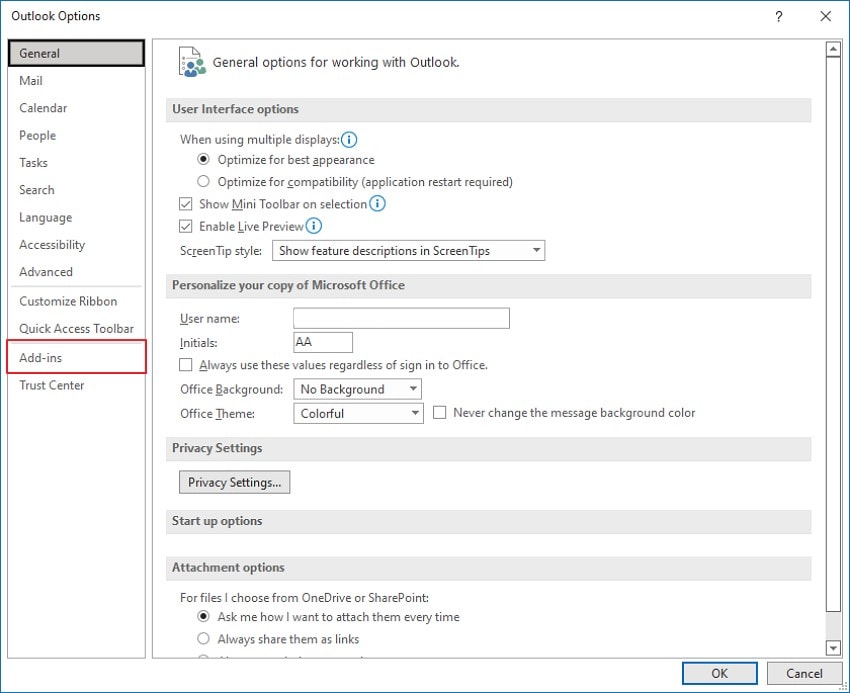Click the Privacy Settings... button
The height and width of the screenshot is (693, 850).
[x=235, y=482]
